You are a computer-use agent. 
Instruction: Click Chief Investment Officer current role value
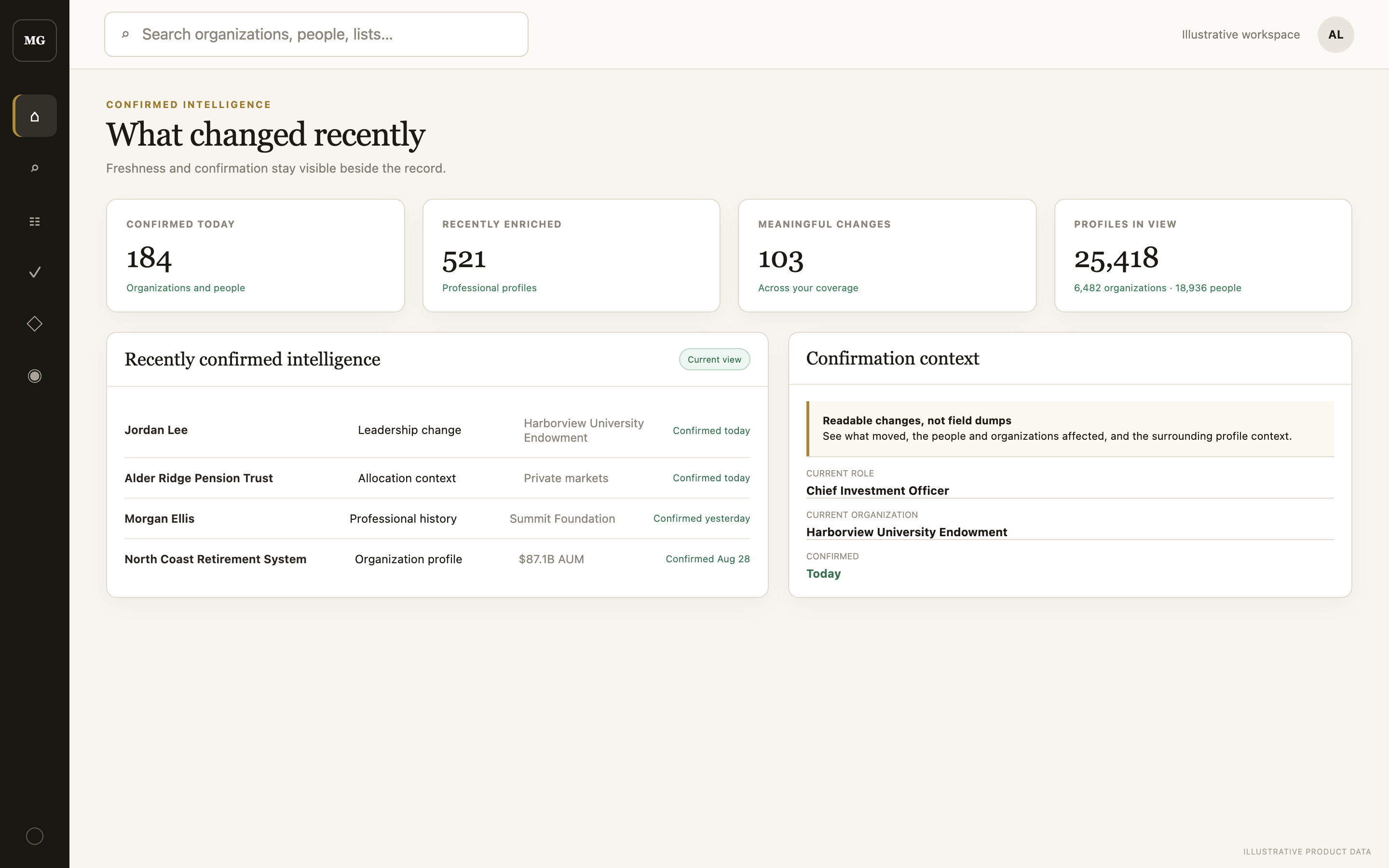point(877,491)
